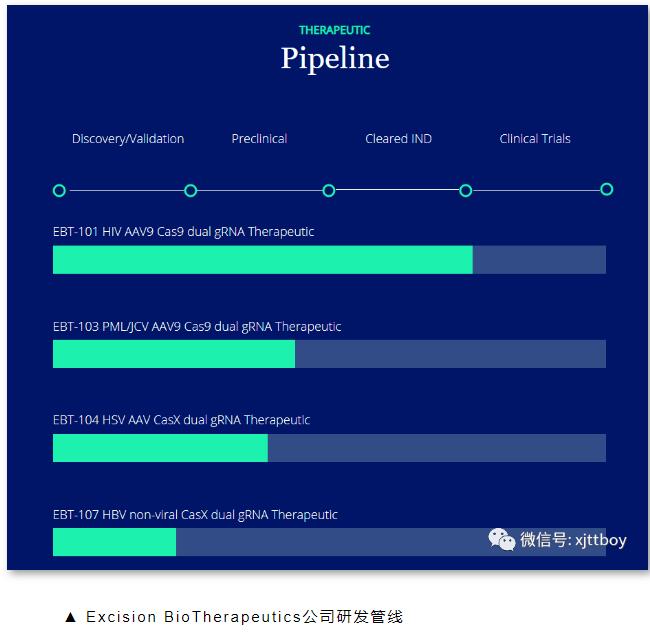650x634 pixels.
Task: Select the Discovery/Validation stage label
Action: click(x=128, y=138)
